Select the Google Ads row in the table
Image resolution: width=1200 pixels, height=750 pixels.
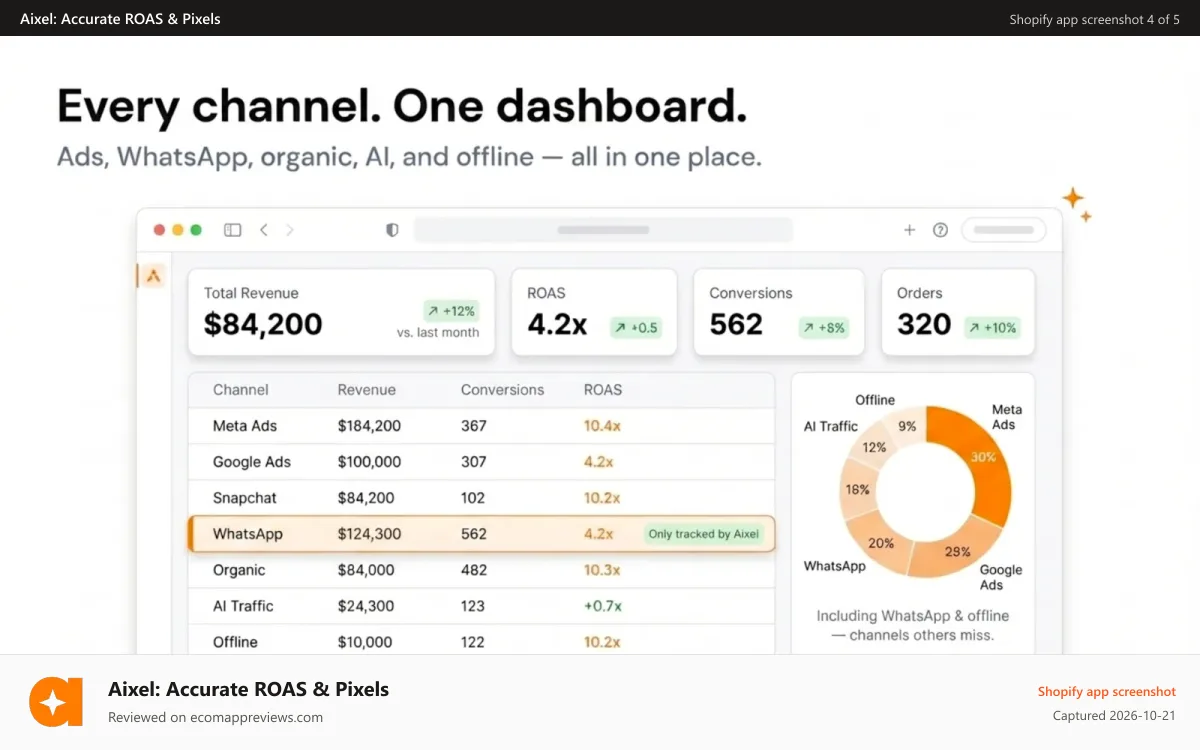(x=481, y=462)
